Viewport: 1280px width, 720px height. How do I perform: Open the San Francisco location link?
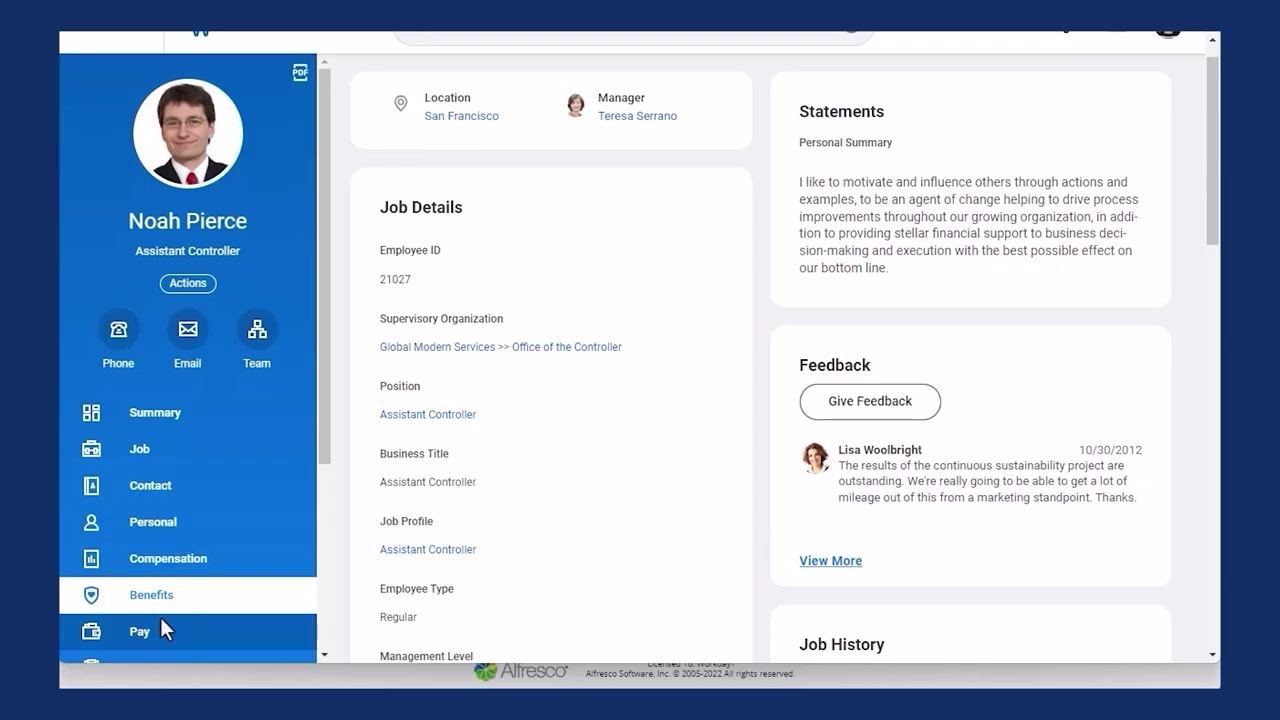coord(462,116)
